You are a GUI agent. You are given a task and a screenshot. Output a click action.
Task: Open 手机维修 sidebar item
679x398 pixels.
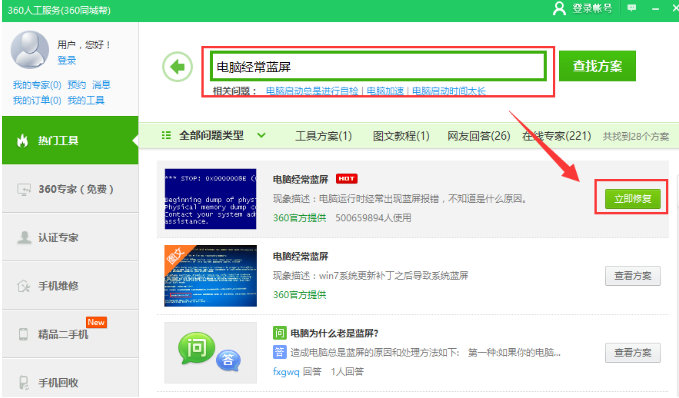click(x=70, y=286)
